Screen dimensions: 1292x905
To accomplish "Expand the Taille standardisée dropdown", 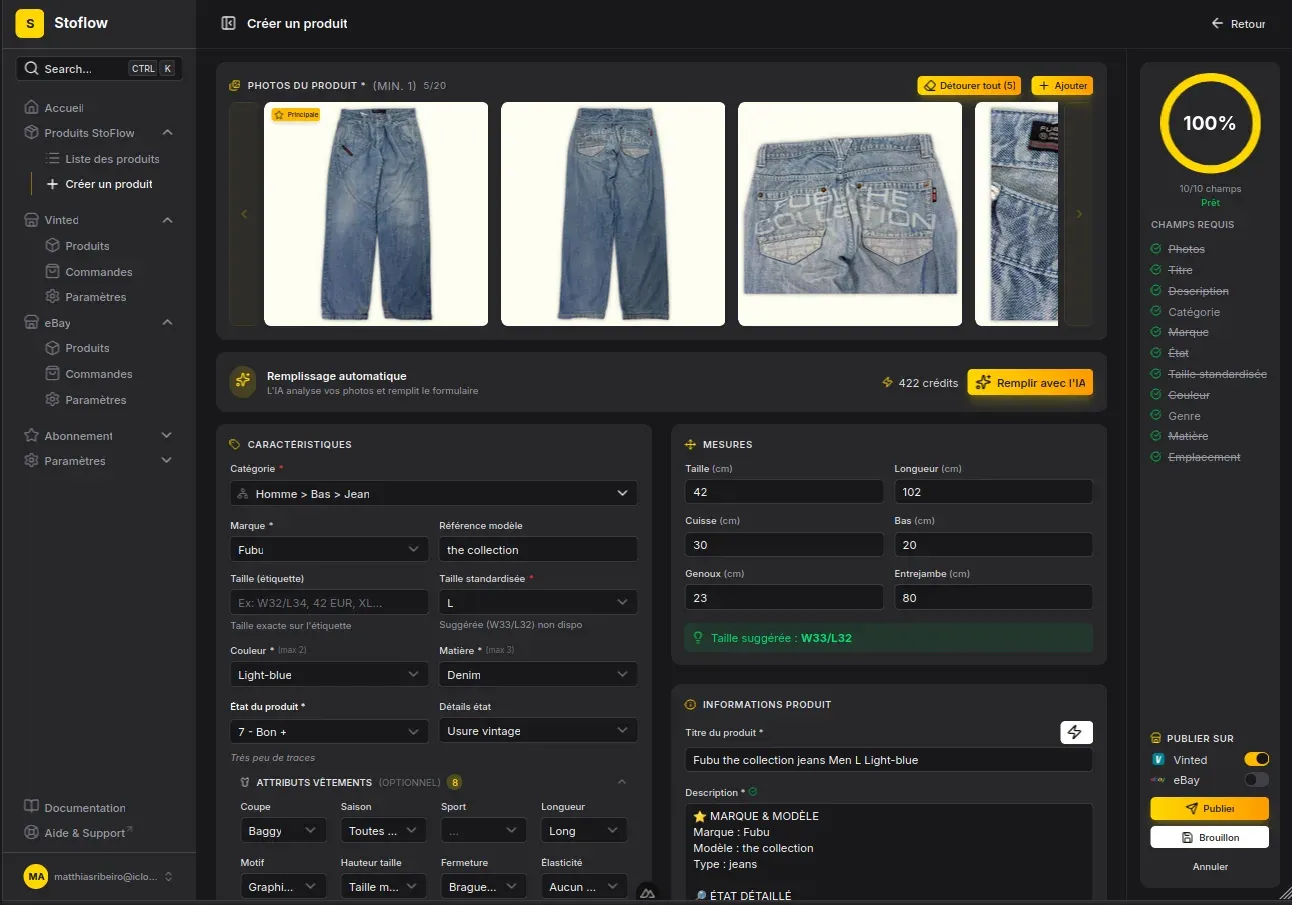I will 538,602.
